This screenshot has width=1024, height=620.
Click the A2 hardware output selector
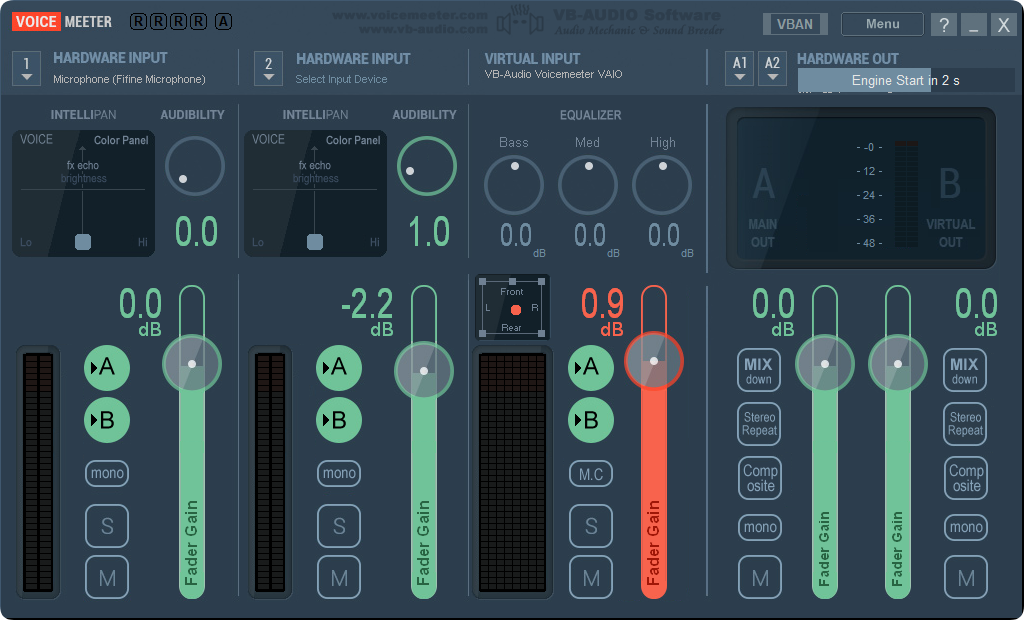pos(772,68)
